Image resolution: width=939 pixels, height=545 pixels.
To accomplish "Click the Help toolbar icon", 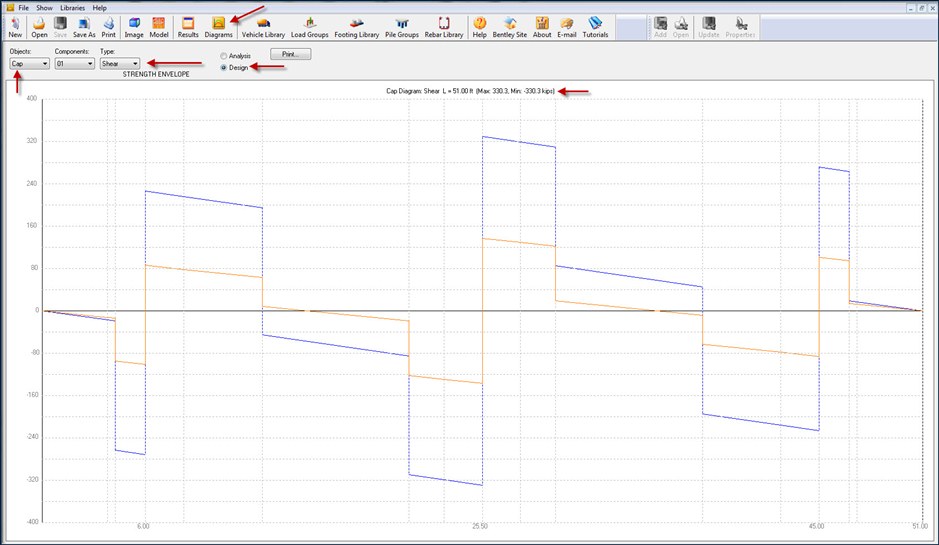I will coord(480,28).
